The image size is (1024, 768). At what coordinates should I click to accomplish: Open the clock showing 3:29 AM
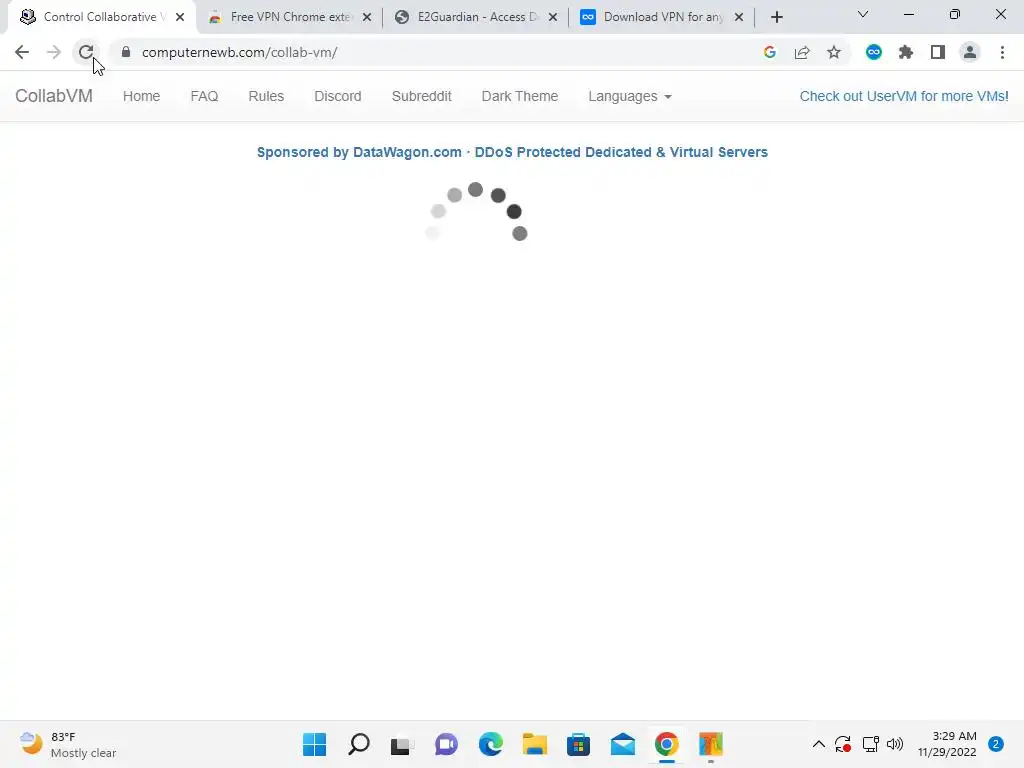(947, 744)
